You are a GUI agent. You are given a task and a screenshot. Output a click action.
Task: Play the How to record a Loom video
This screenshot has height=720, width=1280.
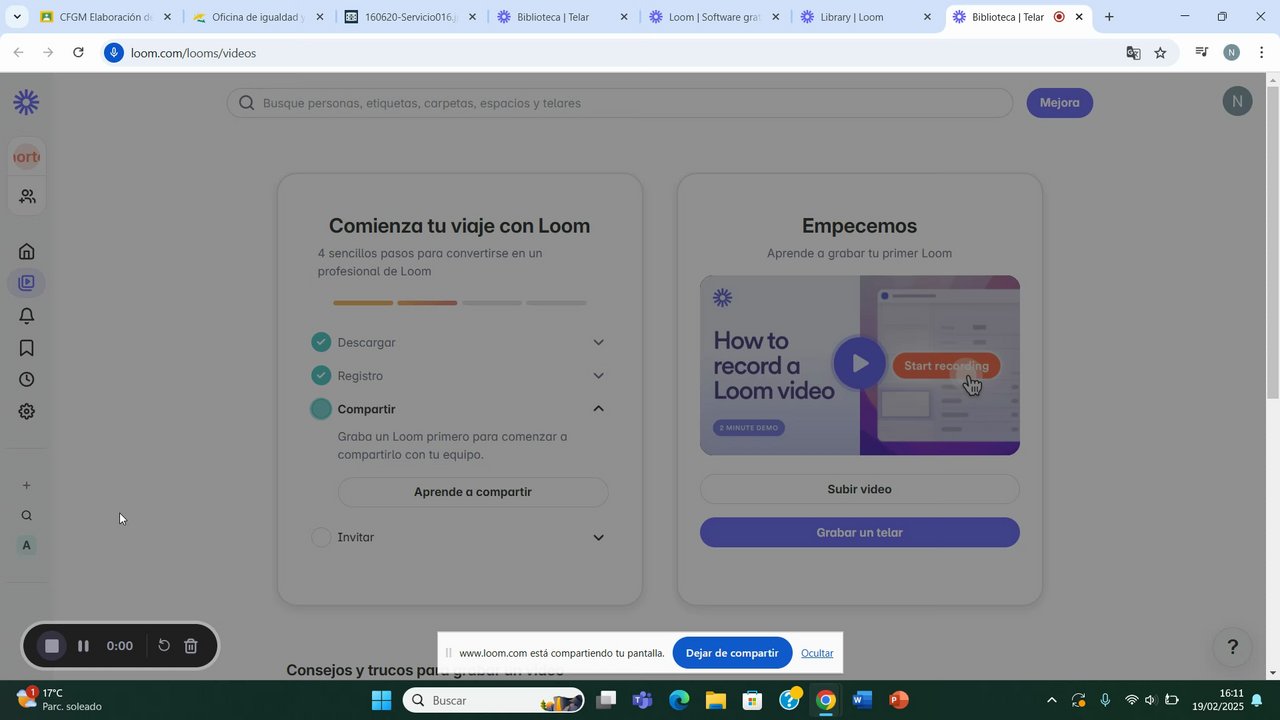859,364
